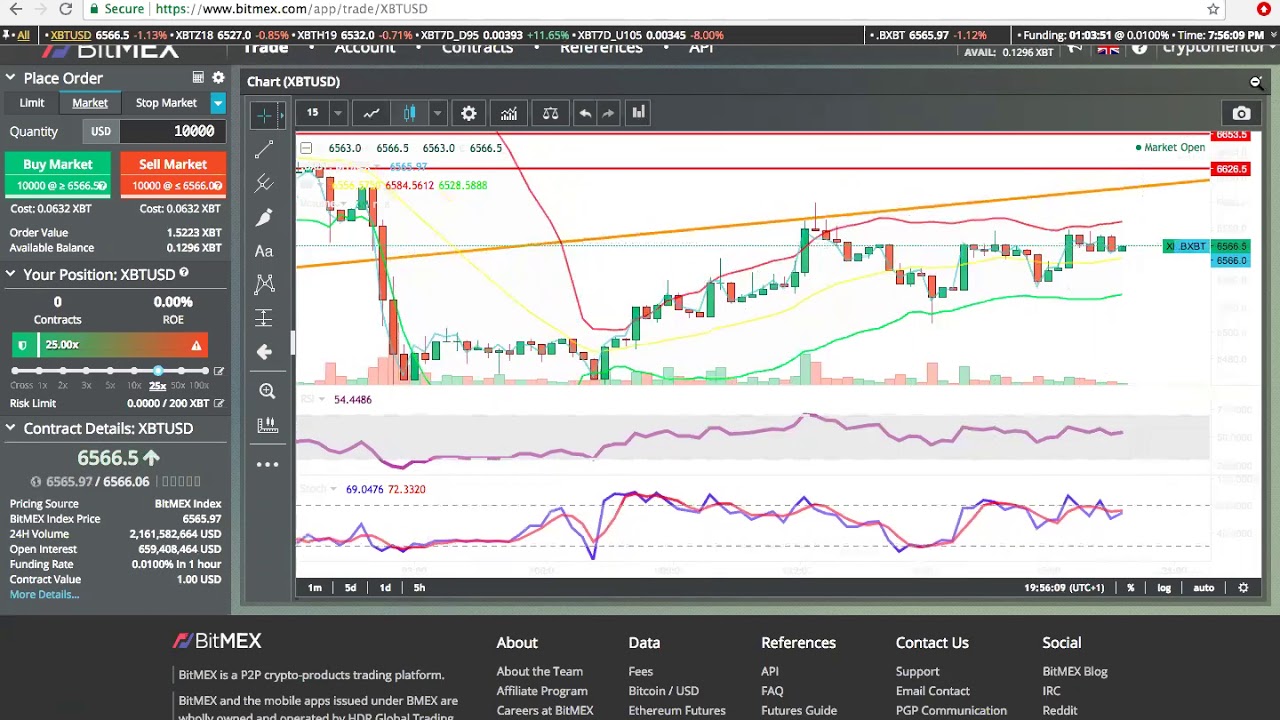1280x720 pixels.
Task: Collapse the indicator legend on chart
Action: point(306,148)
